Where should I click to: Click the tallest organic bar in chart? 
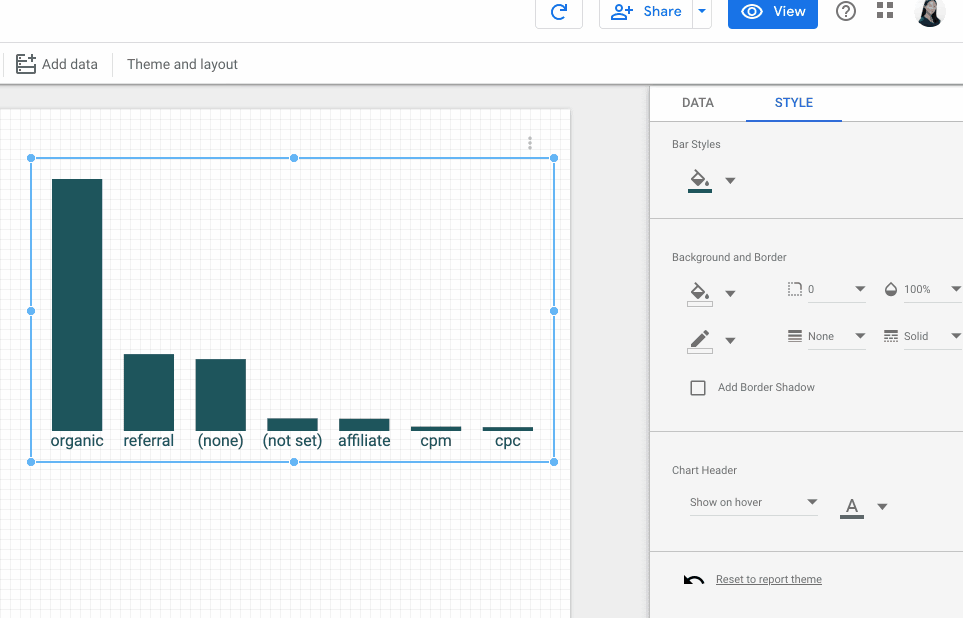(x=77, y=305)
